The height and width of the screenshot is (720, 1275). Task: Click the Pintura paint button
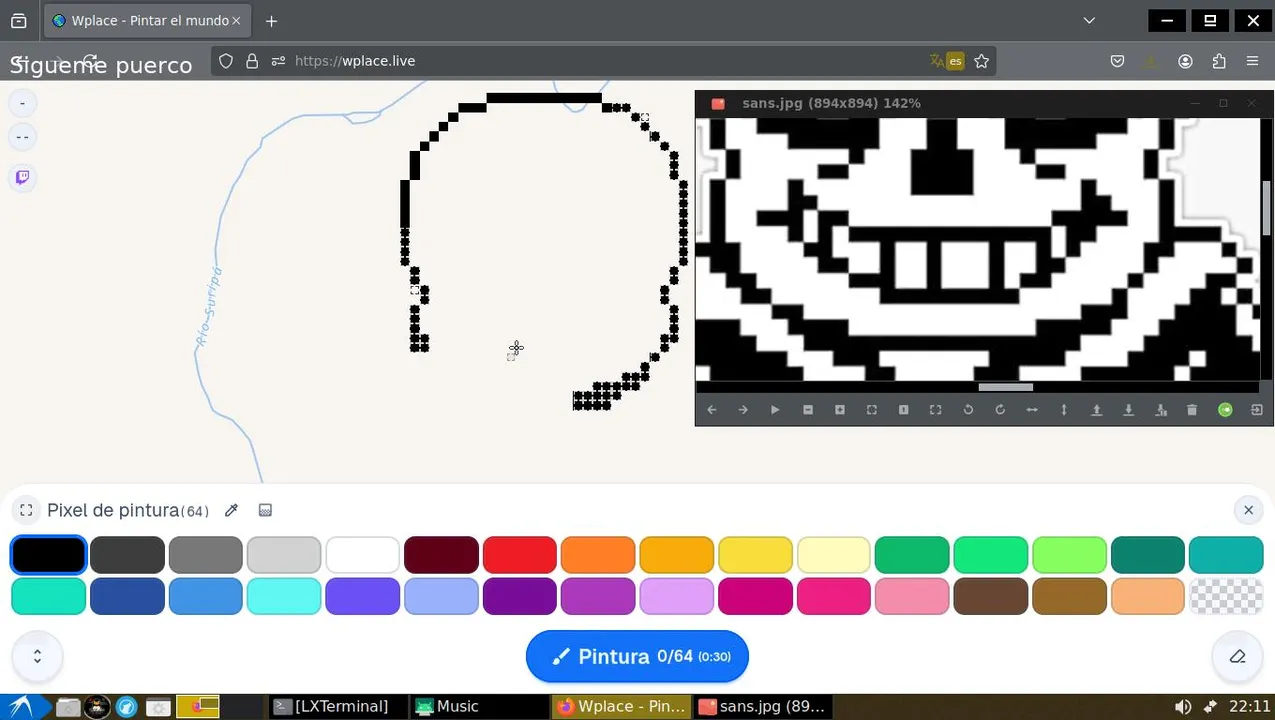point(637,656)
